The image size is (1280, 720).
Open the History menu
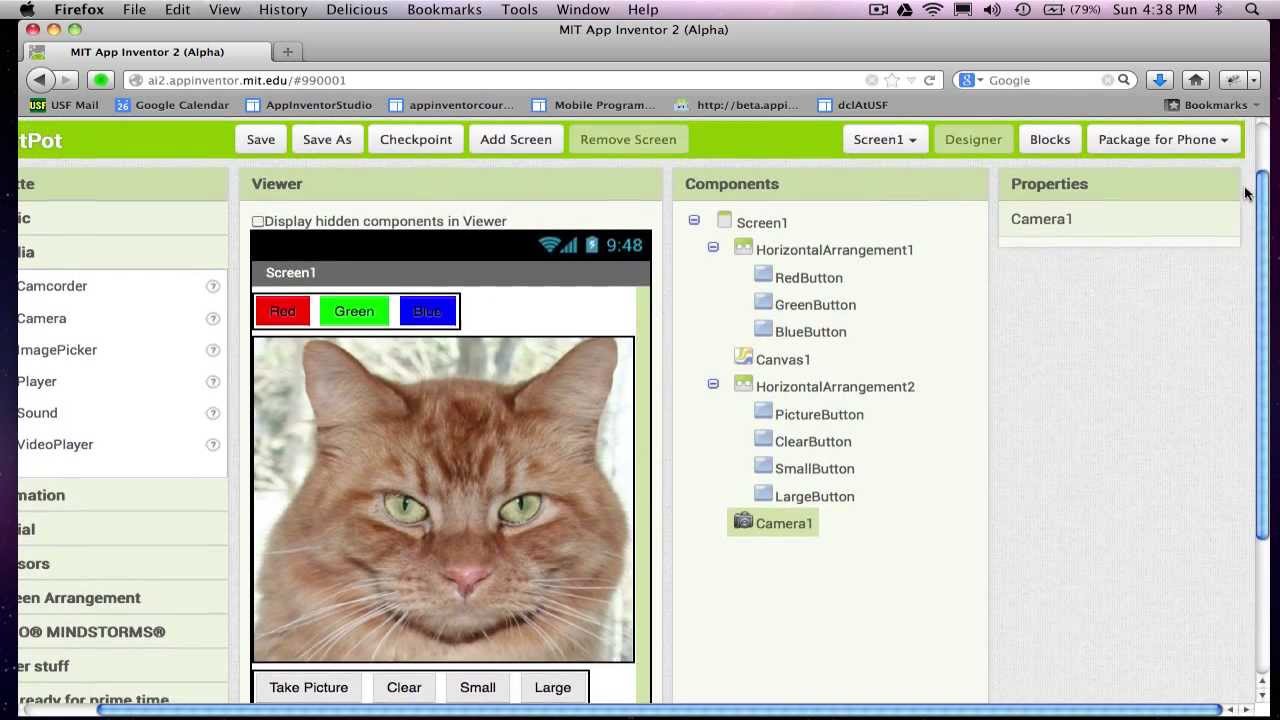pos(283,9)
